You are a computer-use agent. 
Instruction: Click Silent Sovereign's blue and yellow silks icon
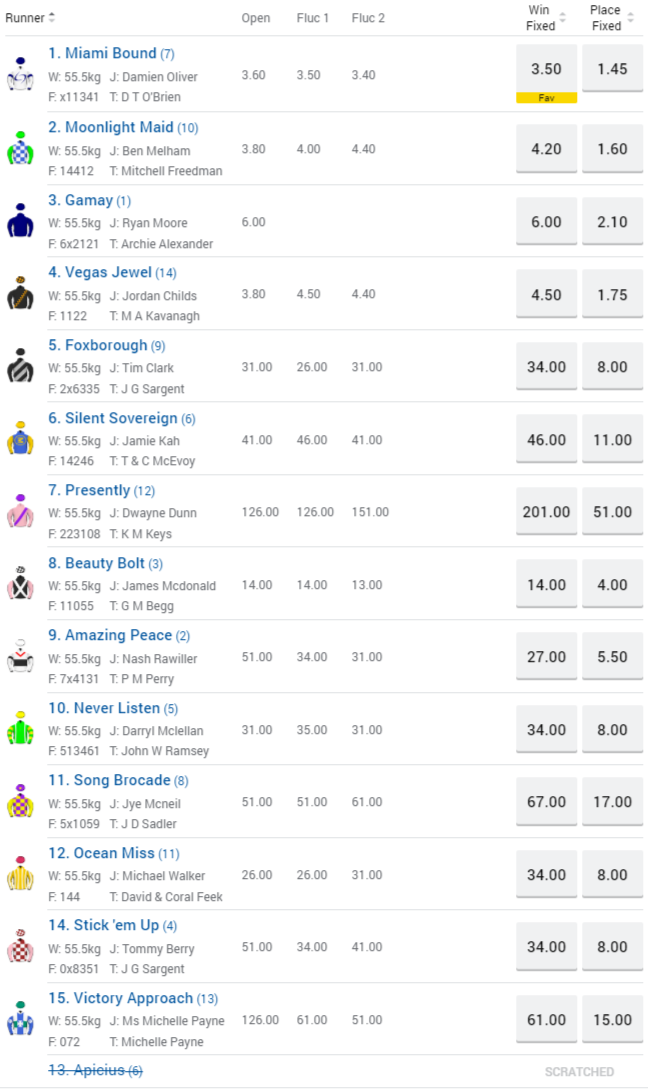[20, 439]
